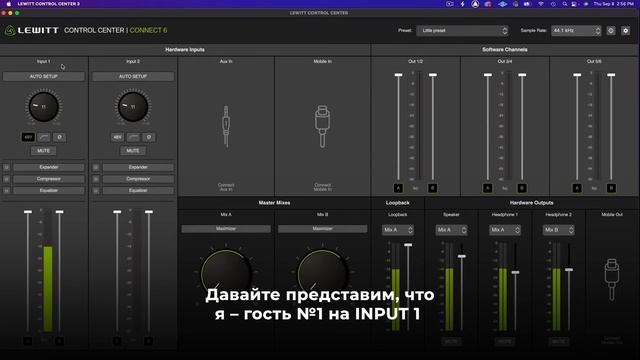Click the Master Mixes section header
640x360 pixels.
(274, 203)
